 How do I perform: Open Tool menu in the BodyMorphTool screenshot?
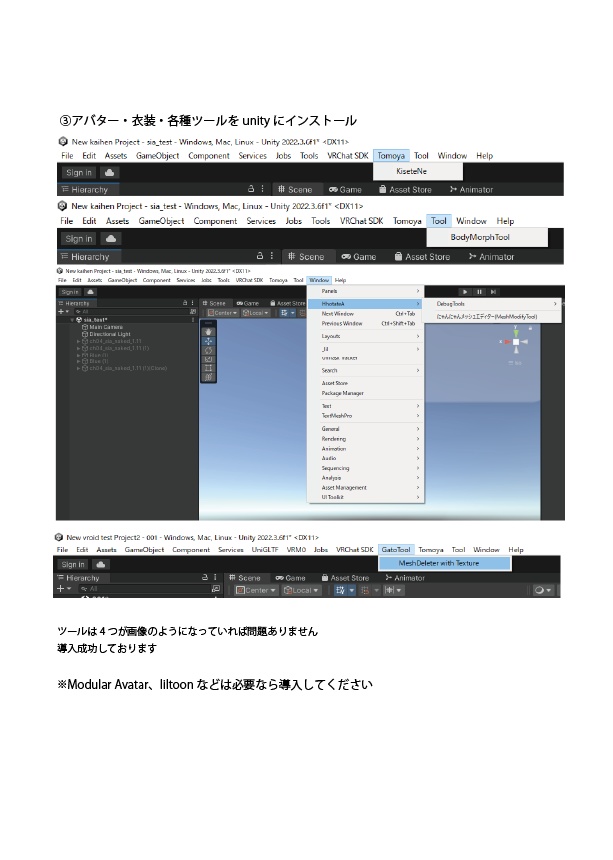[x=439, y=221]
